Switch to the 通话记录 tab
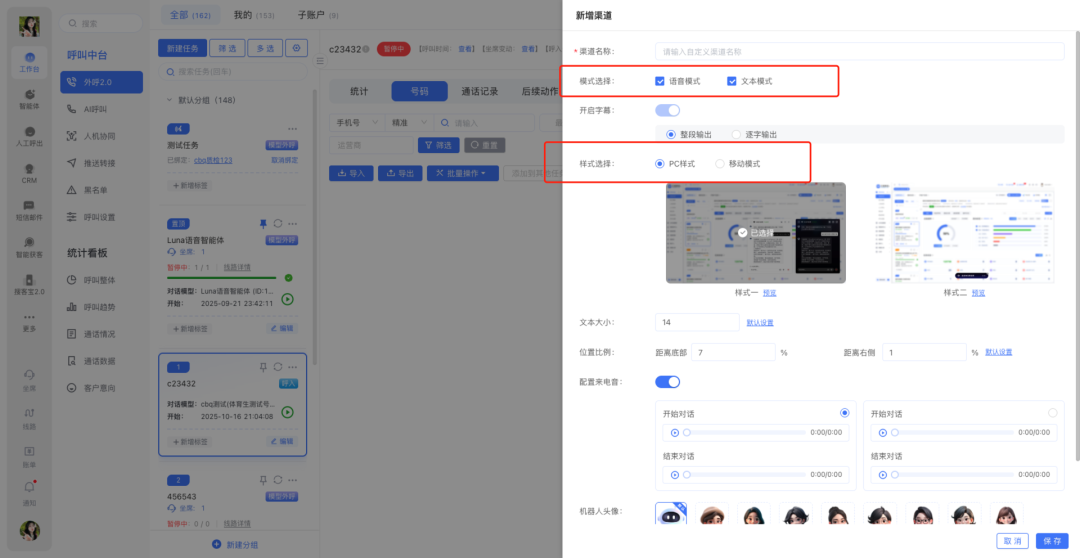Screen dimensions: 1080x558 click(479, 91)
